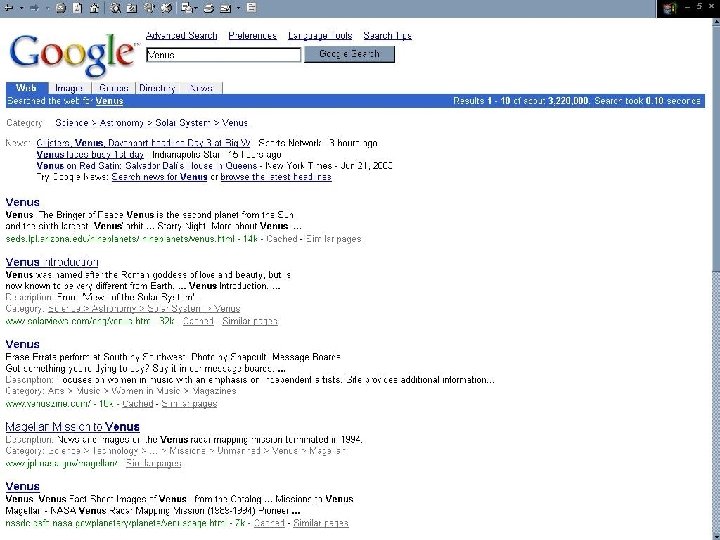The width and height of the screenshot is (720, 540).
Task: Open the Venus result title from nssdc.gsfc.nasa.gov
Action: (x=22, y=486)
